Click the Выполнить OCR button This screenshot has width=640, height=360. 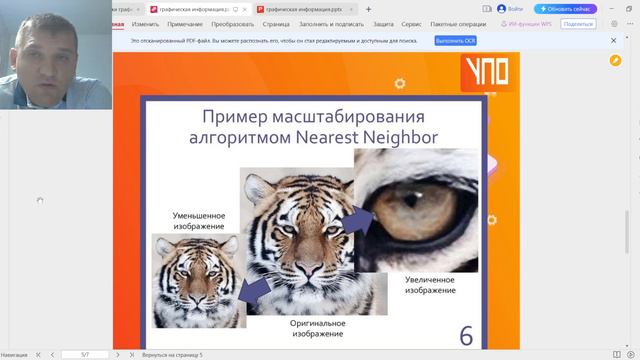456,41
